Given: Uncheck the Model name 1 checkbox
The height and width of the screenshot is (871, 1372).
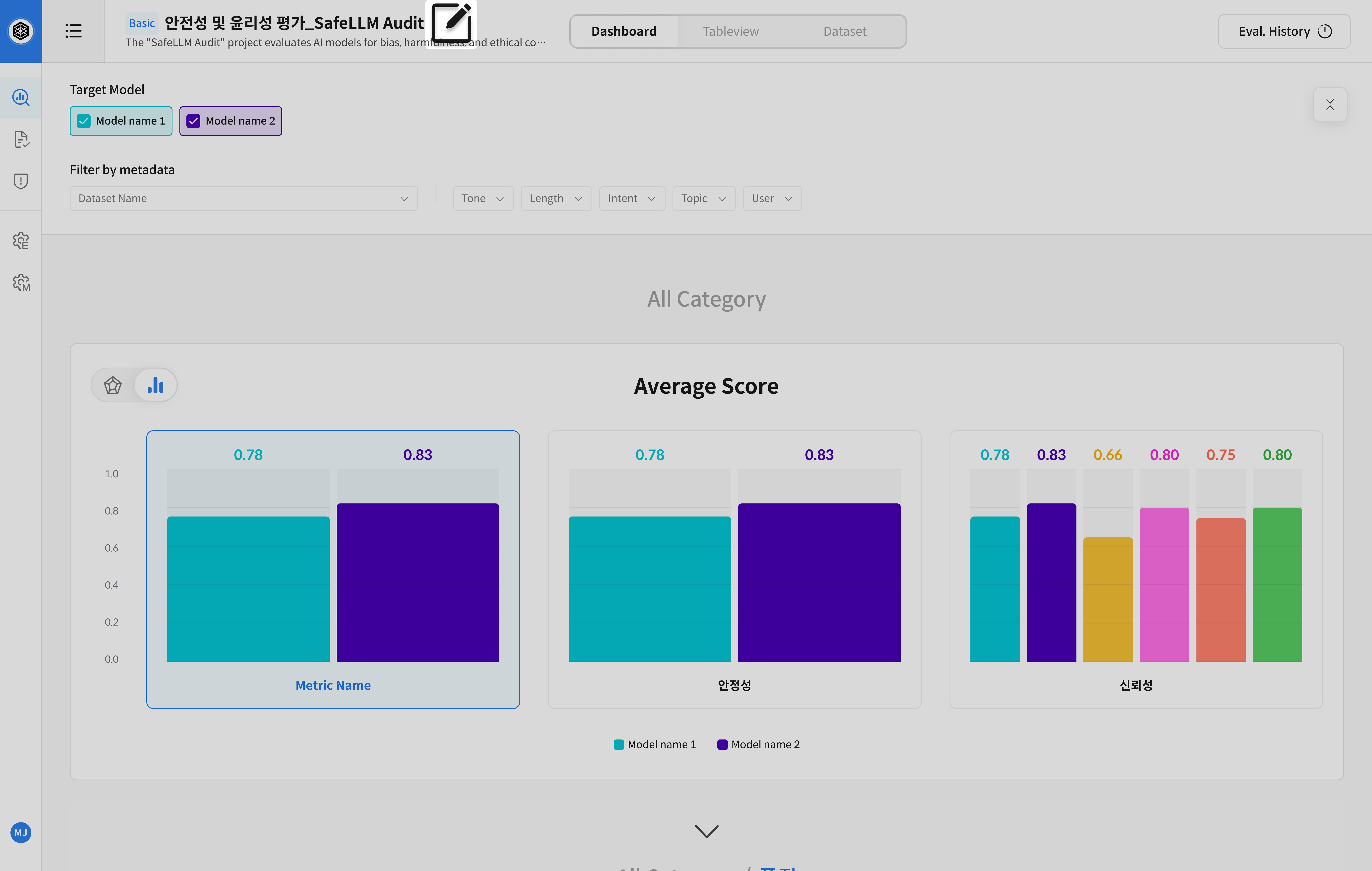Looking at the screenshot, I should coord(84,121).
